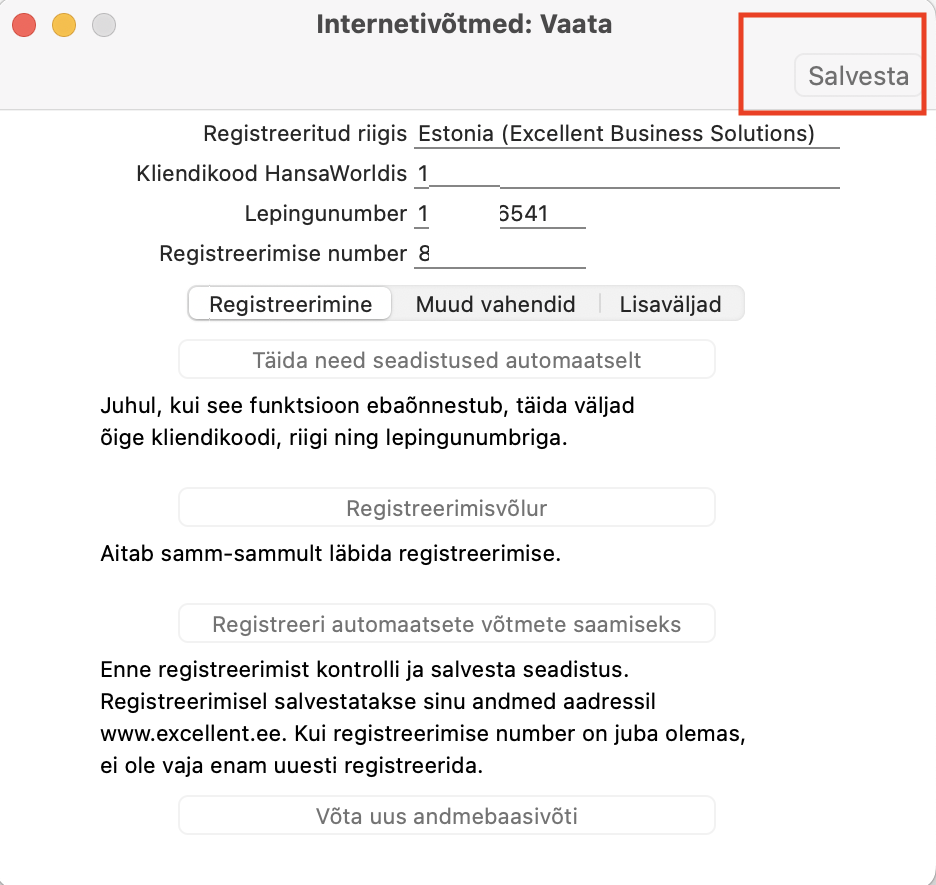
Task: Click the greyed-out zoom window button
Action: tap(104, 25)
